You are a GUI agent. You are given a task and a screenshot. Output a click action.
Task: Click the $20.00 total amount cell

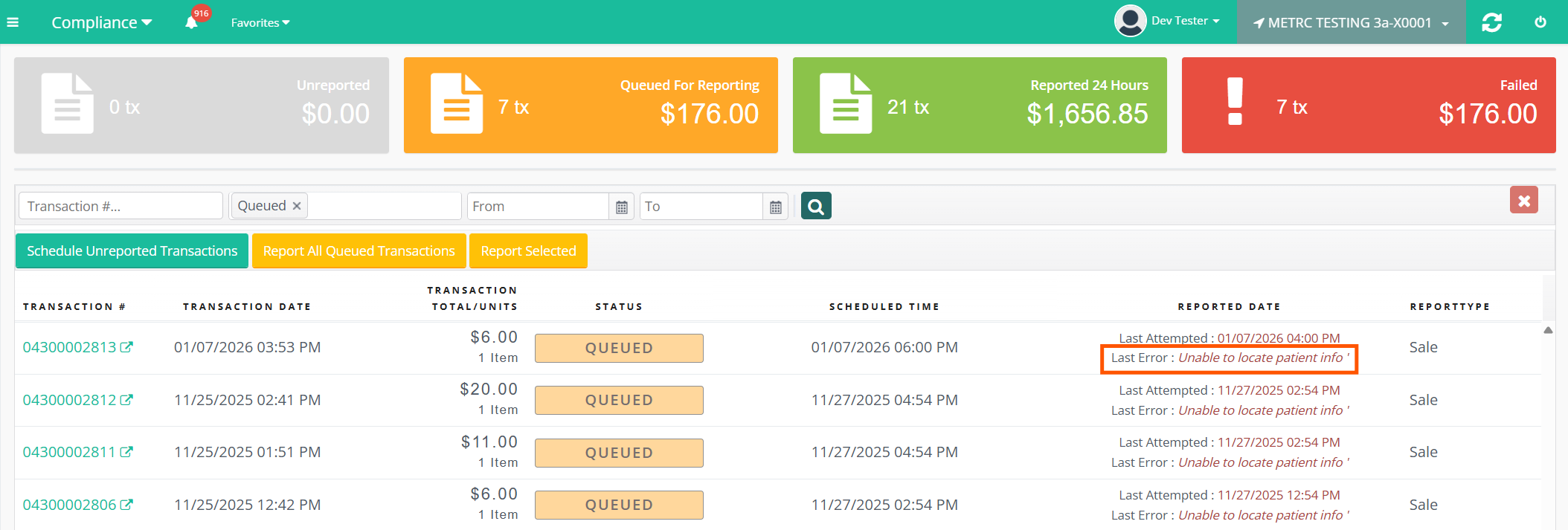[489, 389]
